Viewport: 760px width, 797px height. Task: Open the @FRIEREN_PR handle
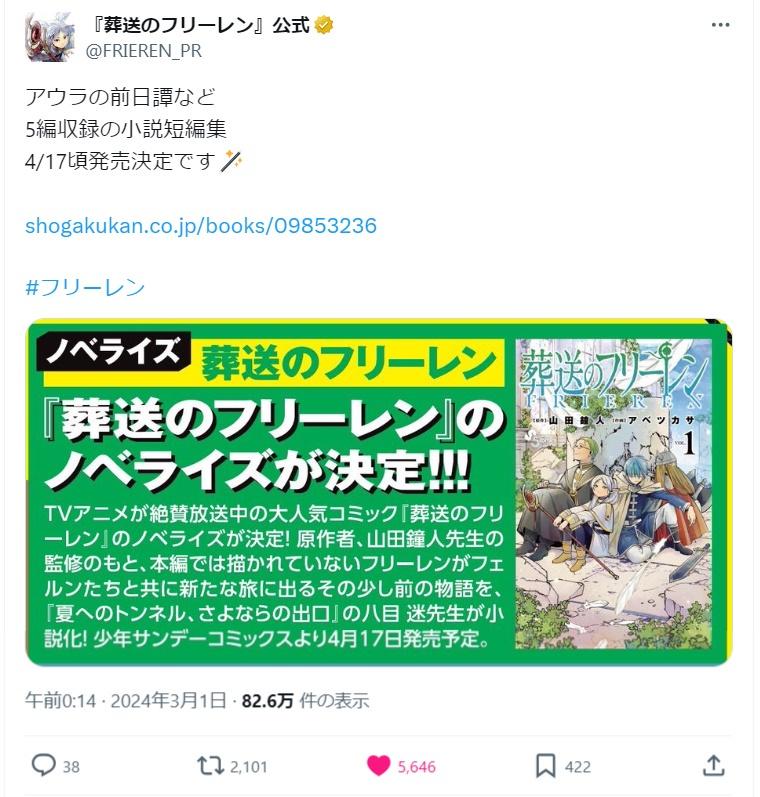144,51
